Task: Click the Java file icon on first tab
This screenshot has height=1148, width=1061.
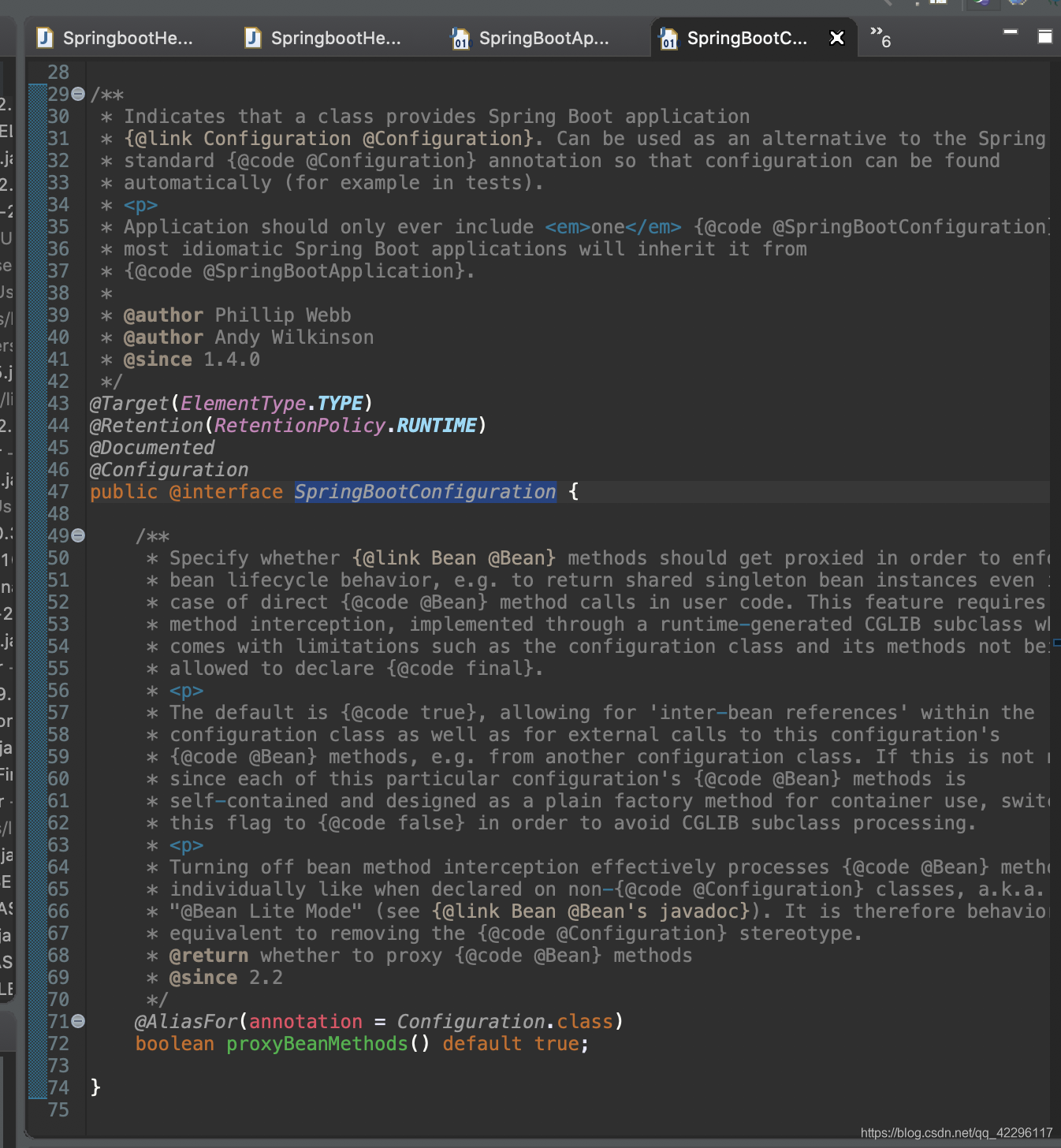Action: (45, 38)
